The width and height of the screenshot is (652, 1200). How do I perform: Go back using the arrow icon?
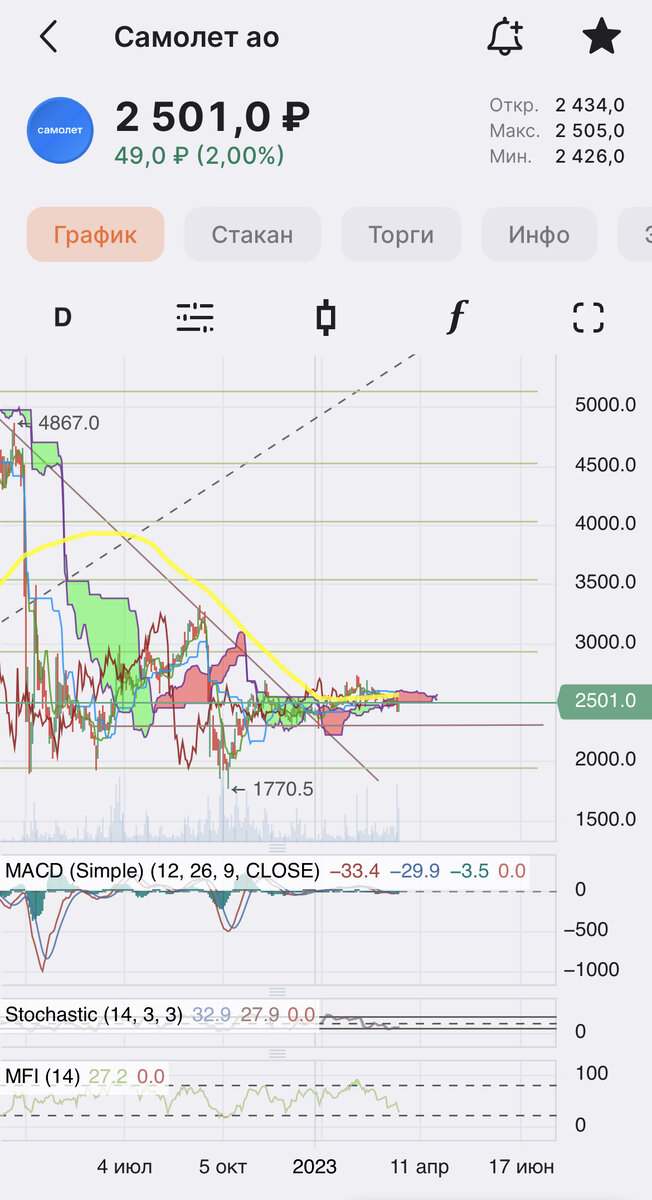pos(48,37)
